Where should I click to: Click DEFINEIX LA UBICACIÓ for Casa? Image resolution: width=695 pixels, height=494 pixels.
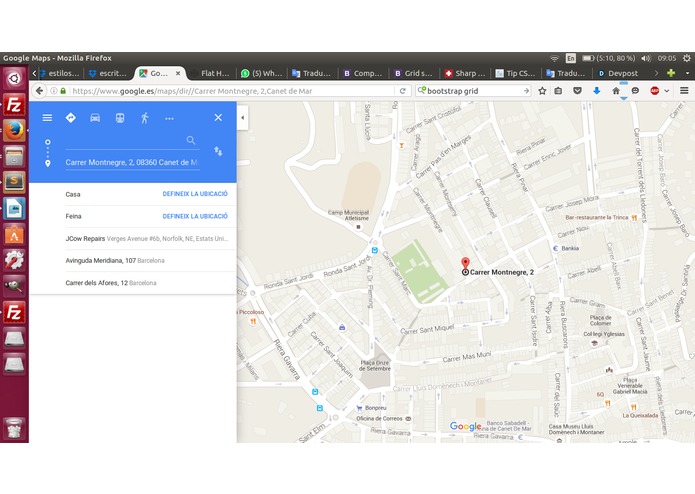[x=195, y=194]
